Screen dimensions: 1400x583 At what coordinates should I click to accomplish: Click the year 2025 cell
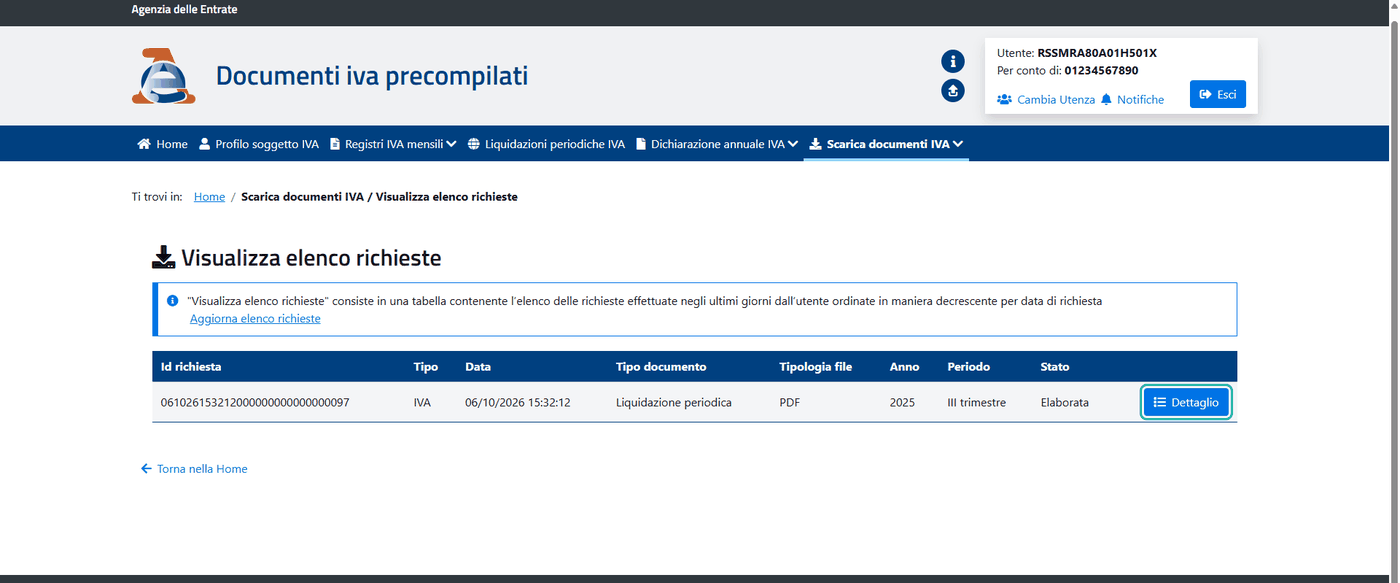pyautogui.click(x=902, y=402)
